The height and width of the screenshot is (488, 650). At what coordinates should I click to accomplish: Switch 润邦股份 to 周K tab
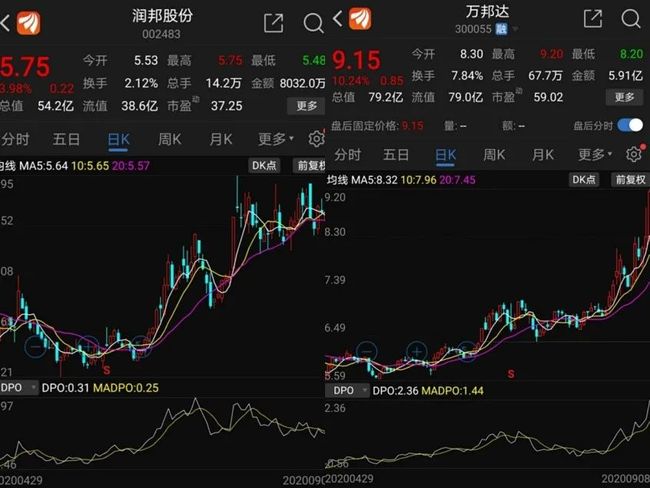click(170, 139)
